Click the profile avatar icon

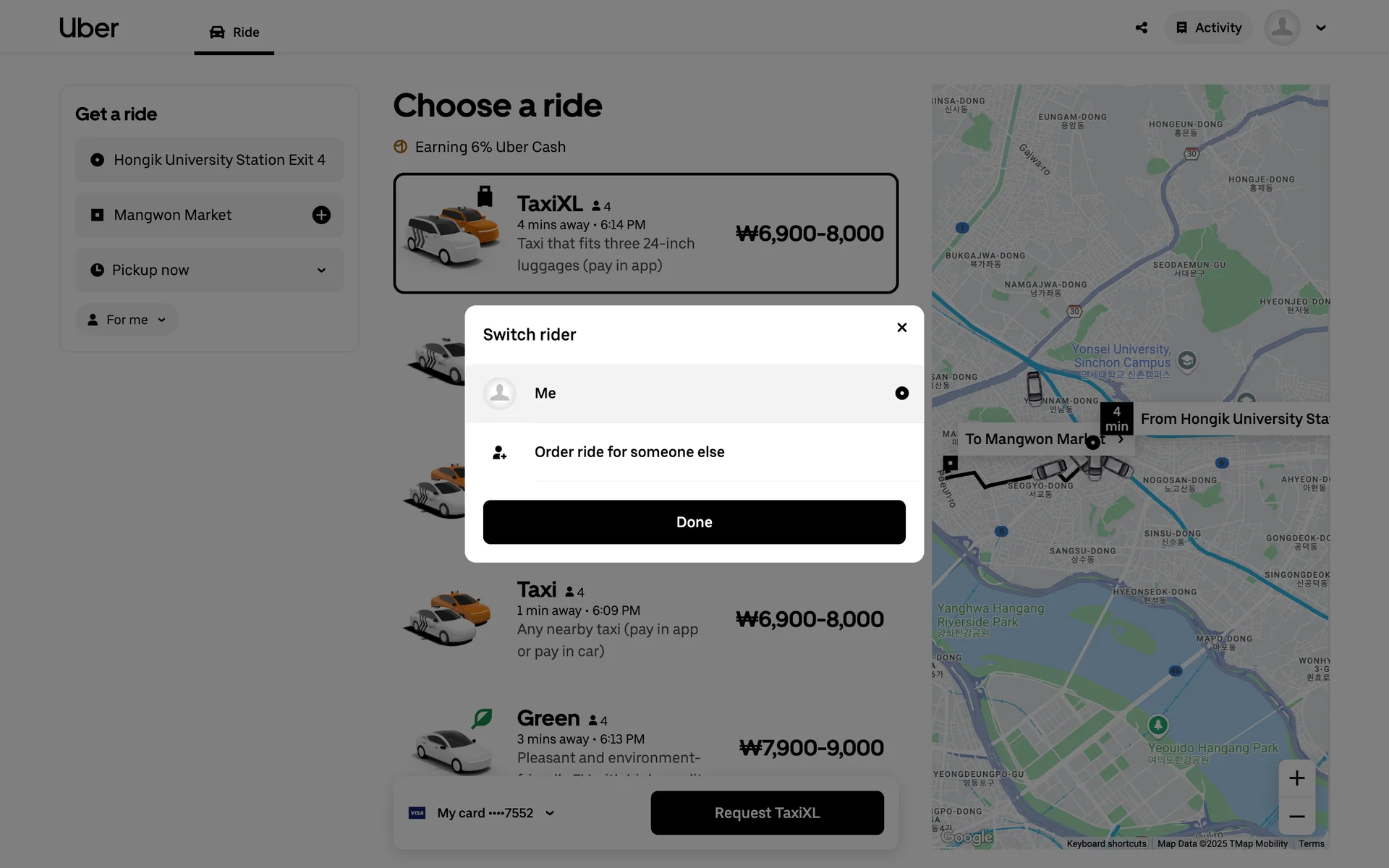[x=1282, y=27]
